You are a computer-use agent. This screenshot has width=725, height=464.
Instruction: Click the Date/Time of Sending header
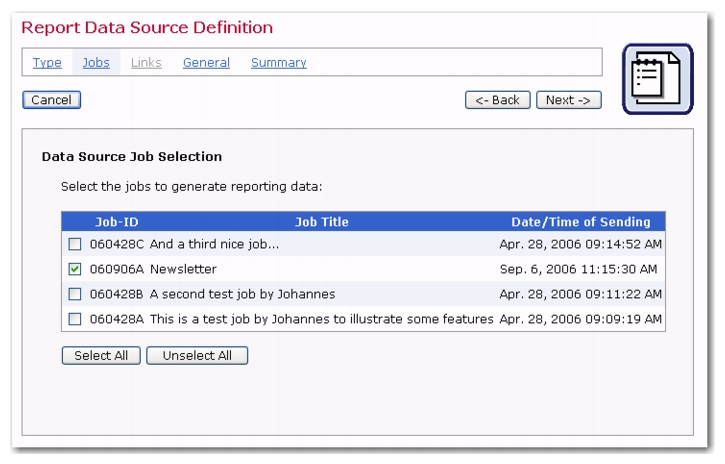pyautogui.click(x=581, y=222)
